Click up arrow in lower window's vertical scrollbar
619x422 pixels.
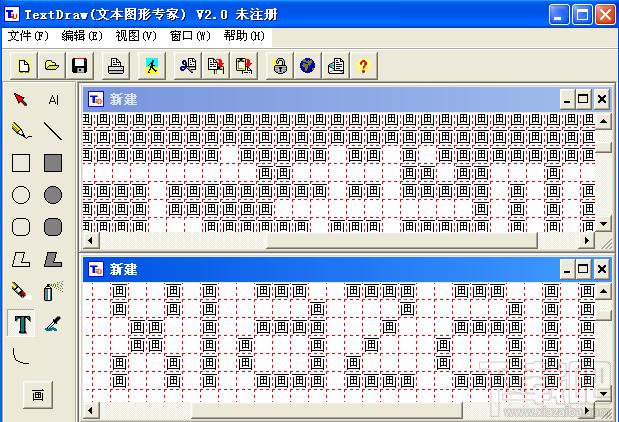click(603, 291)
